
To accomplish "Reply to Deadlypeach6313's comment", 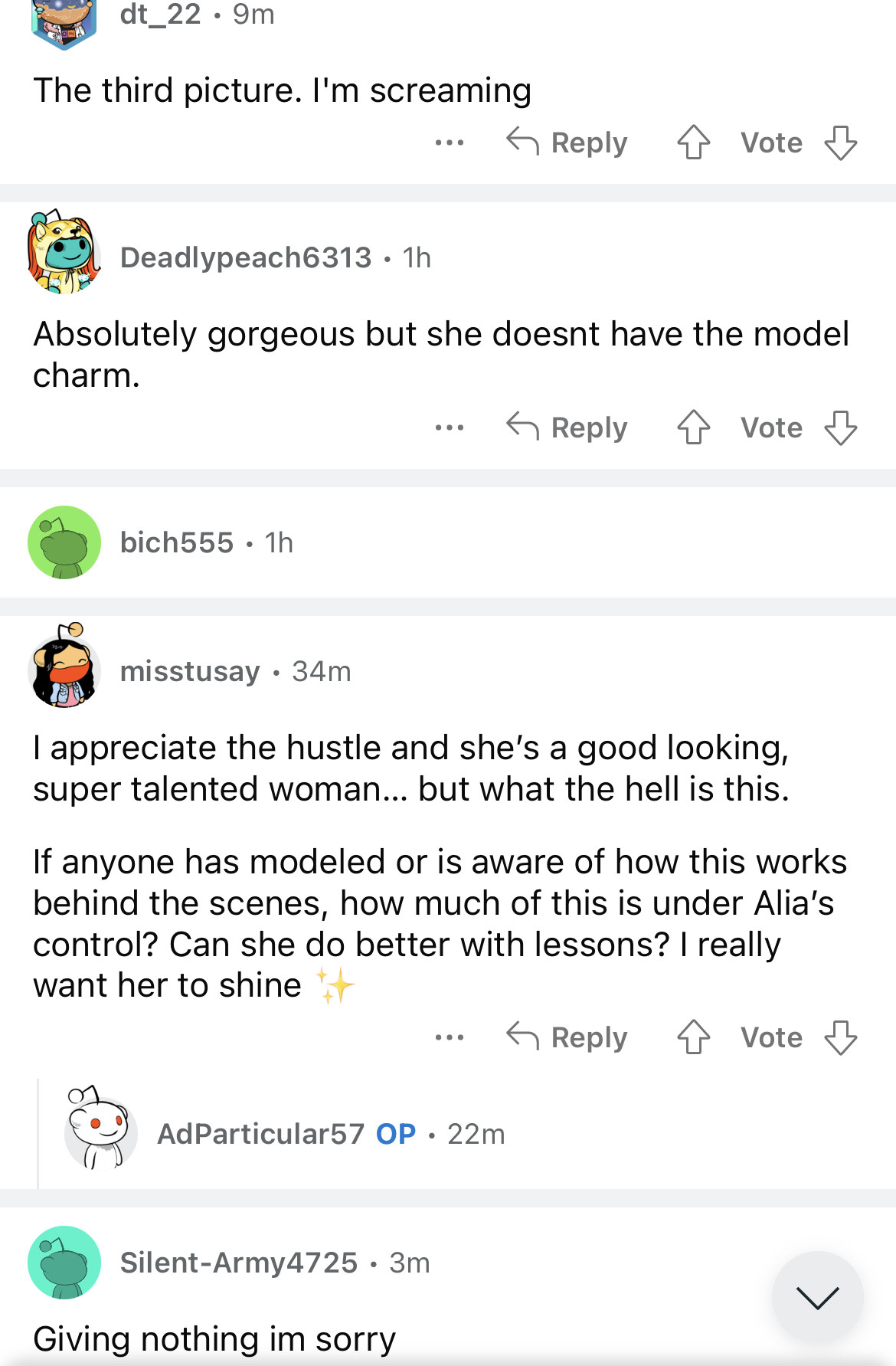I will pyautogui.click(x=567, y=427).
